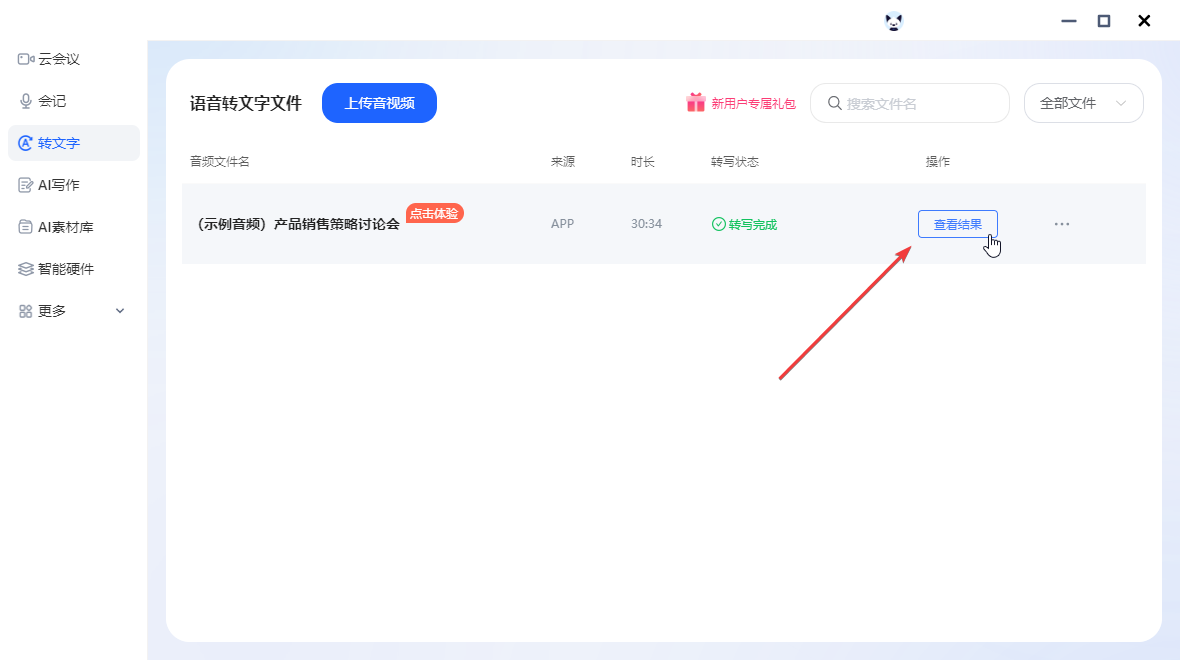Open the panda avatar profile icon
The width and height of the screenshot is (1180, 660).
(893, 21)
